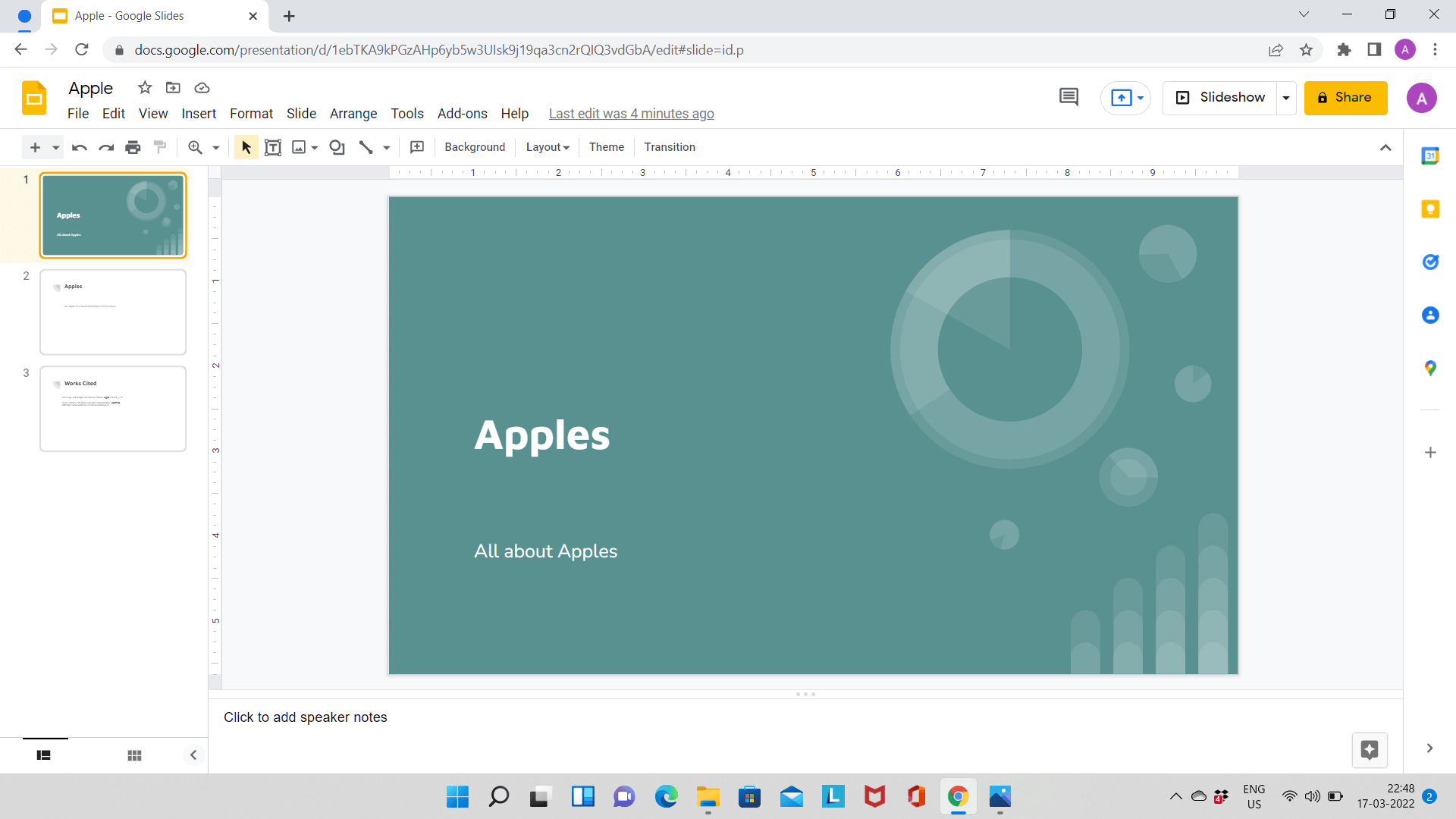
Task: Select the shapes tool icon
Action: point(337,147)
